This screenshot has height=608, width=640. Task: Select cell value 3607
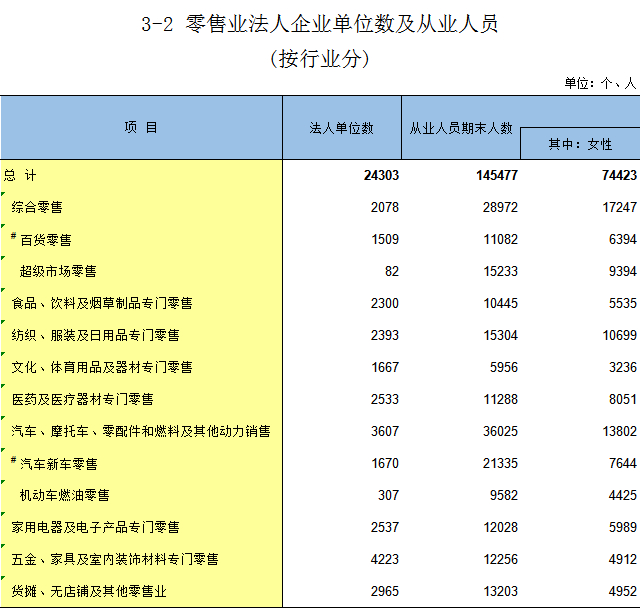384,431
